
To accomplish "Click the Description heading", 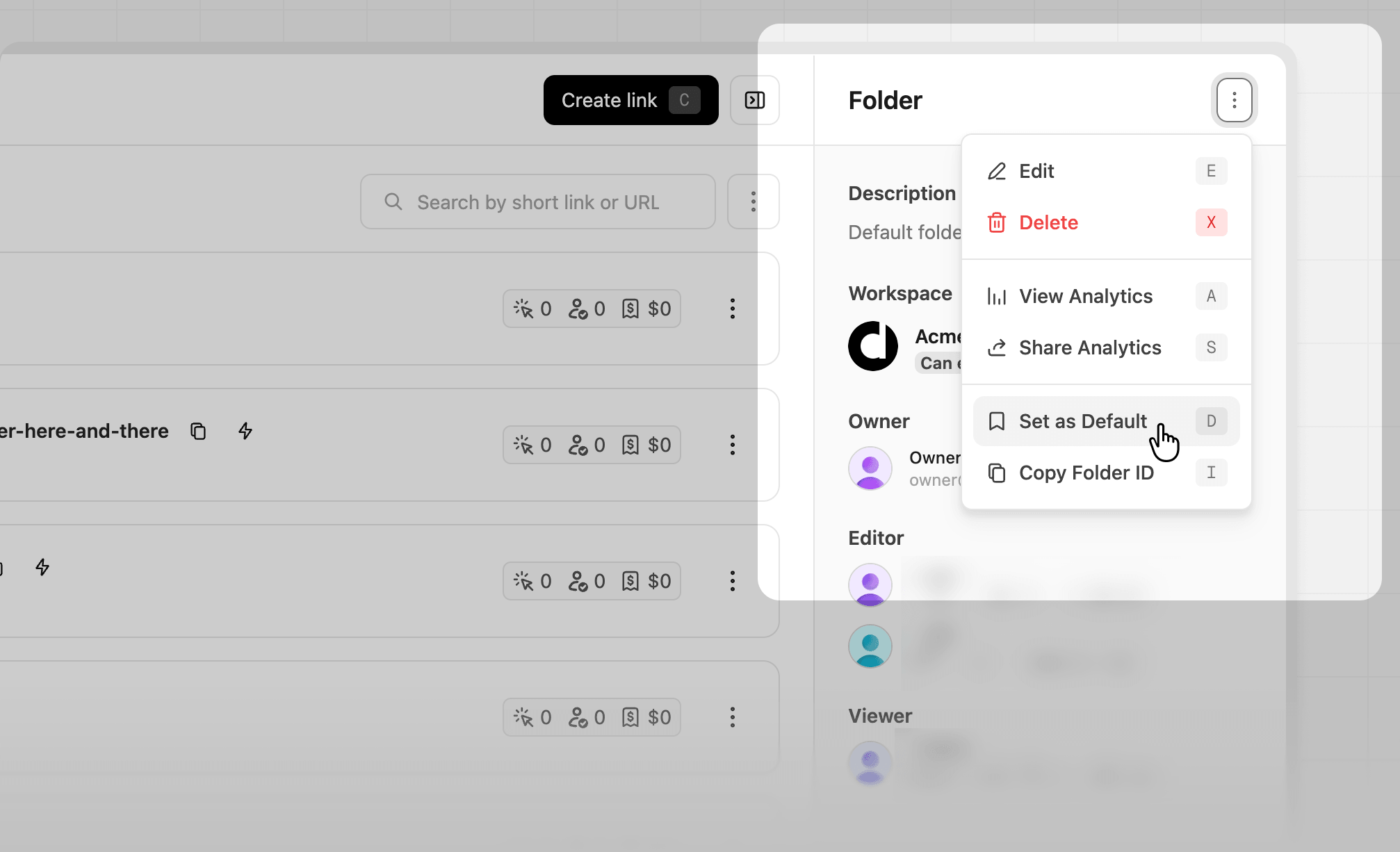I will (902, 193).
